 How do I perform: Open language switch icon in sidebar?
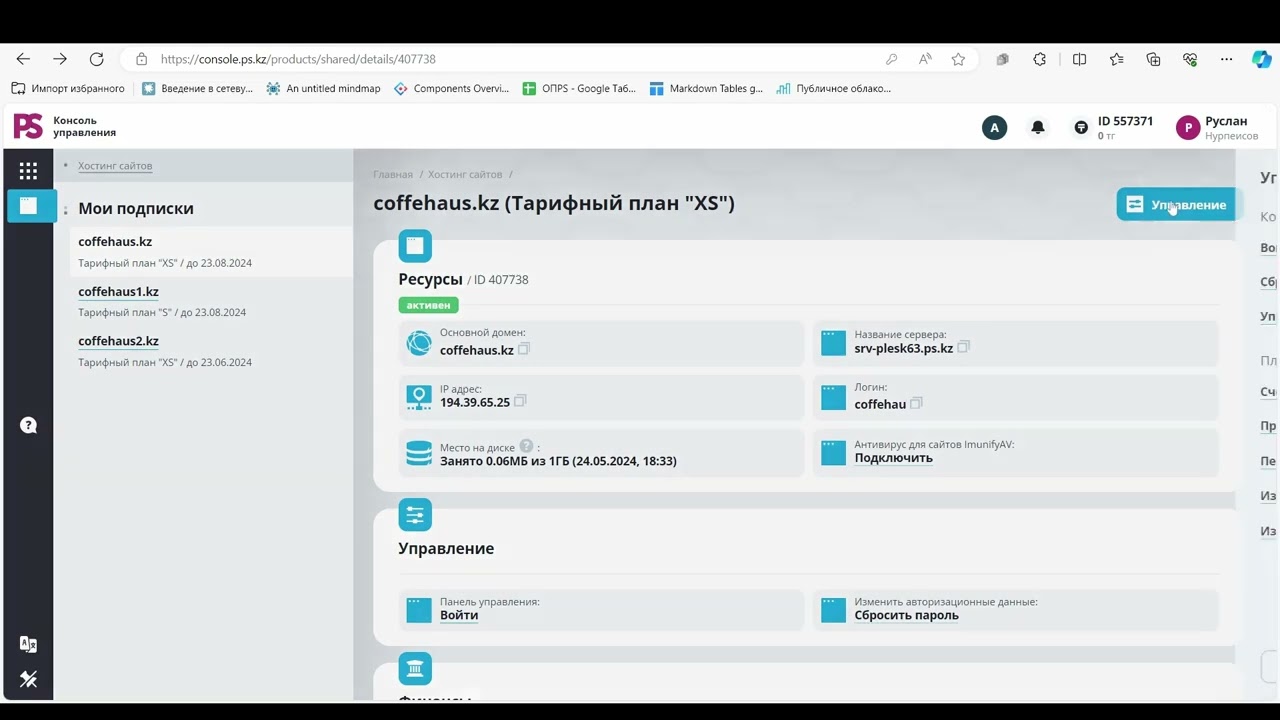click(28, 645)
